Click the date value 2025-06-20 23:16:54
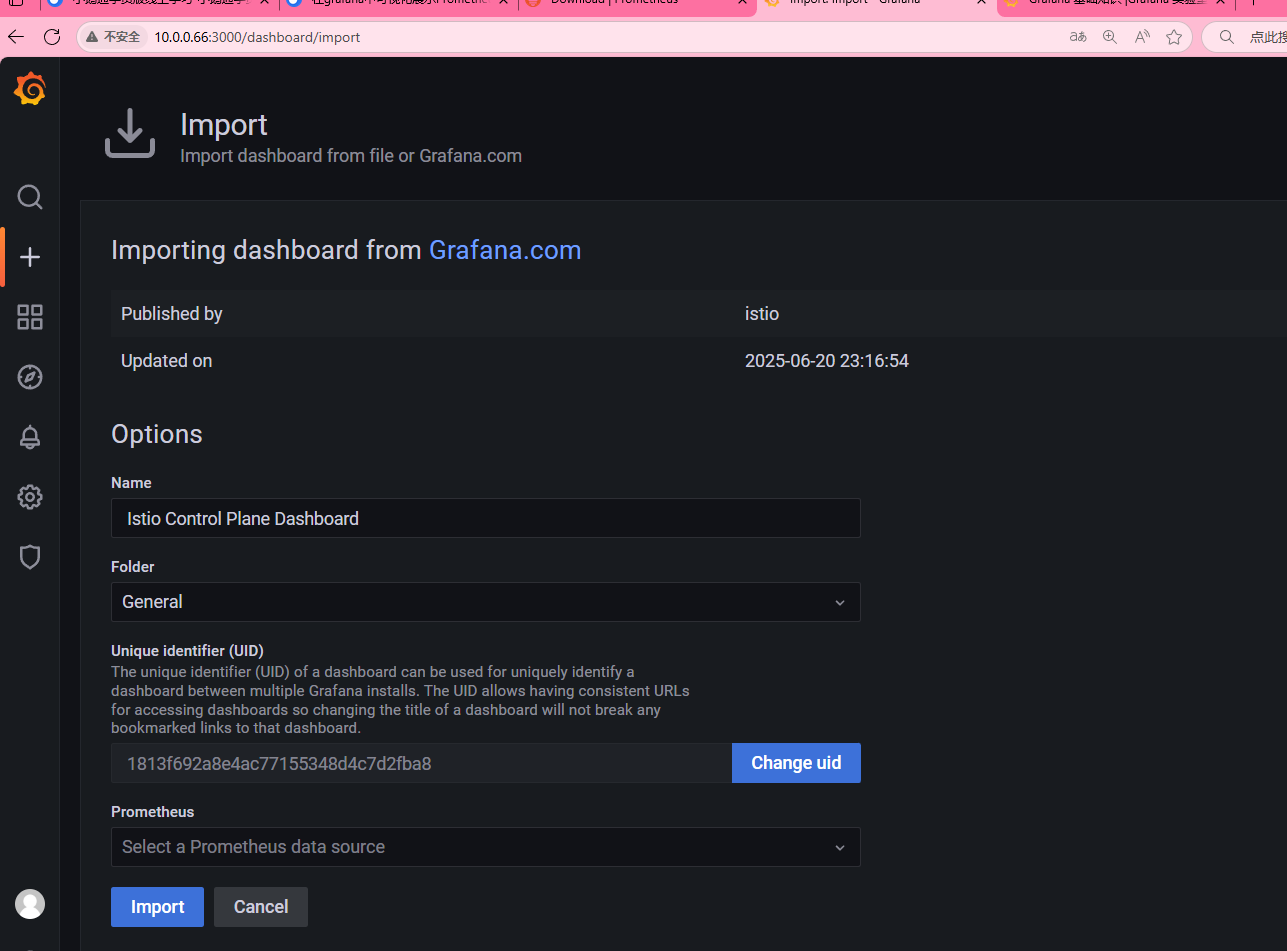1287x951 pixels. 827,361
